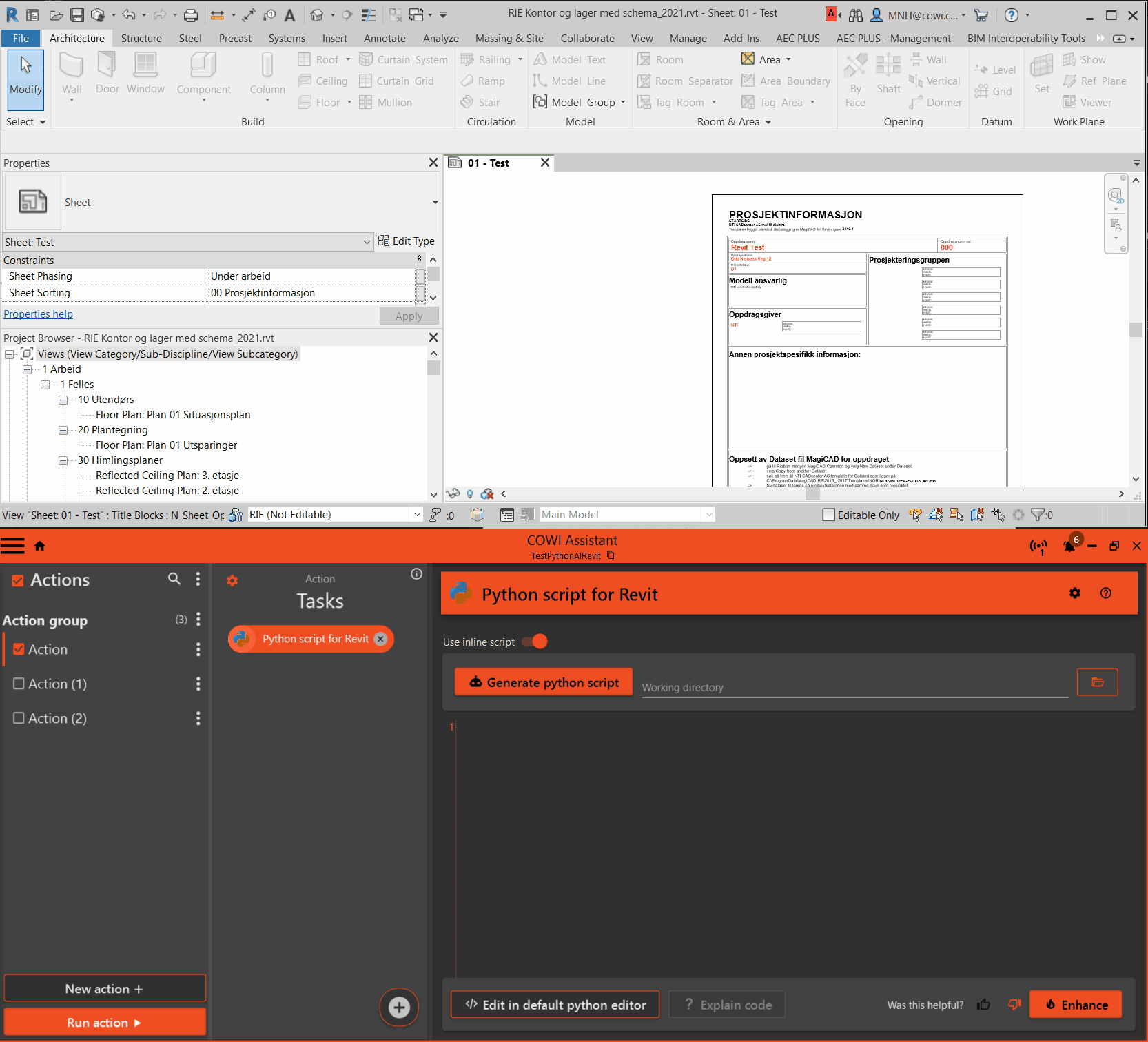Click the Model Group icon
This screenshot has height=1042, width=1148.
coord(540,102)
